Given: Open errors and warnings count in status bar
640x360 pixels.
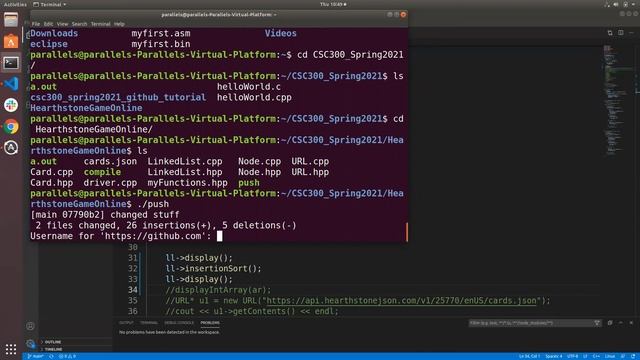Looking at the screenshot, I should (x=67, y=356).
